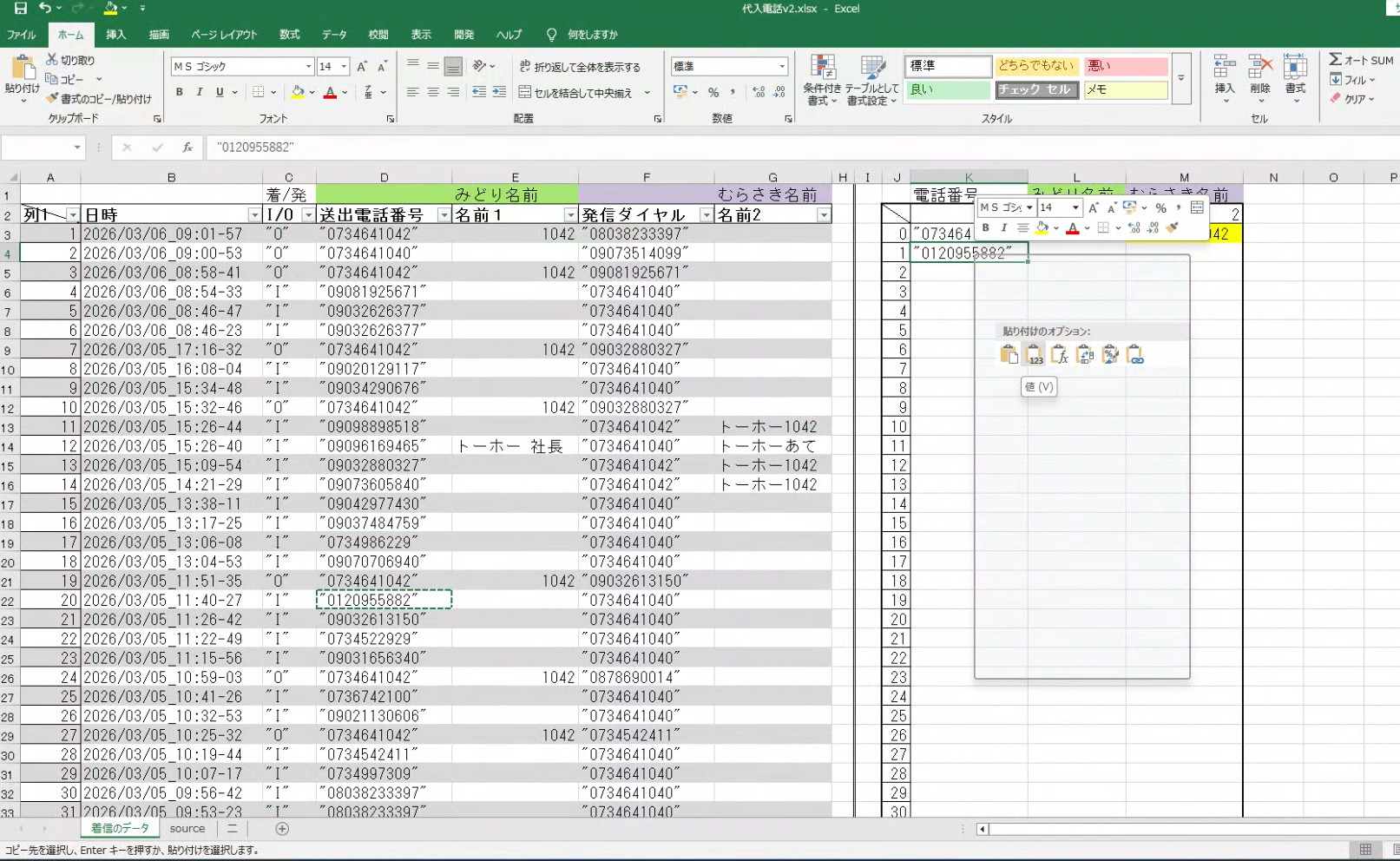
Task: Click the paste formulas (fx) icon
Action: tap(1059, 354)
